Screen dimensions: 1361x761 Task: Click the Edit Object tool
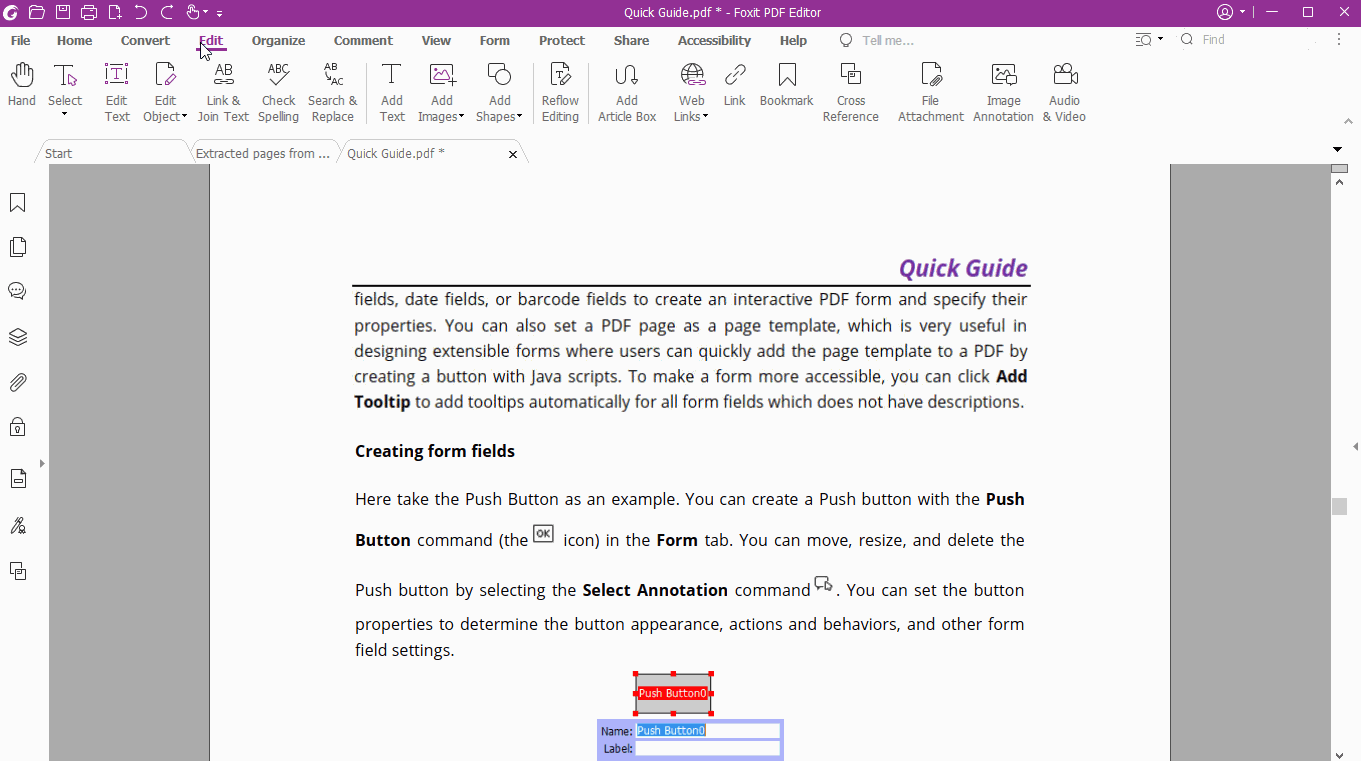[x=165, y=93]
